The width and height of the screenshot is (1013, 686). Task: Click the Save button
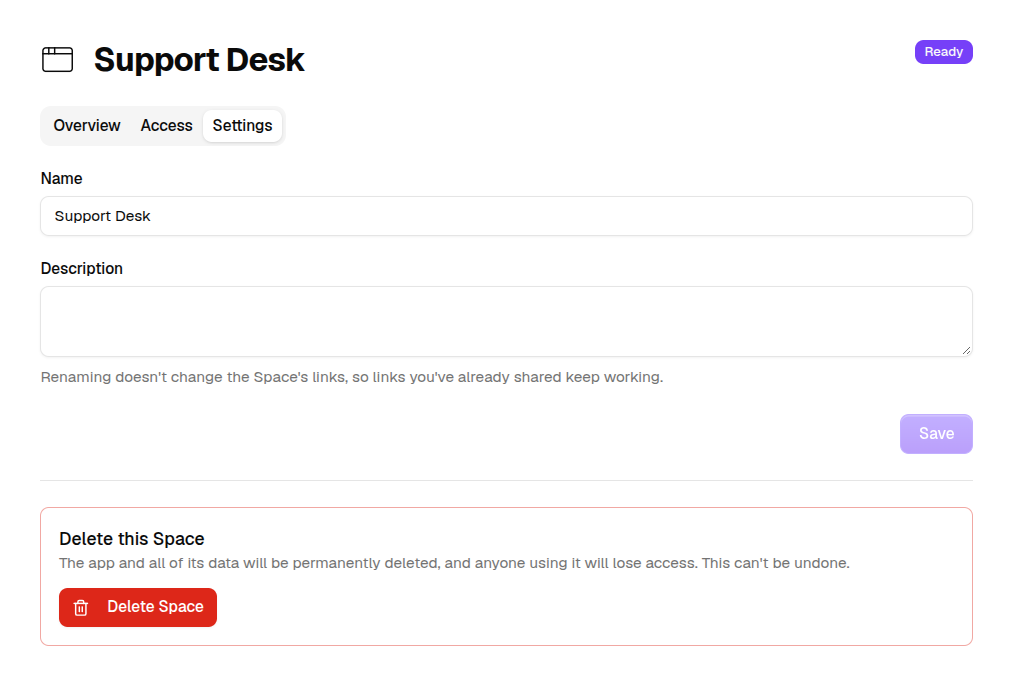coord(936,433)
